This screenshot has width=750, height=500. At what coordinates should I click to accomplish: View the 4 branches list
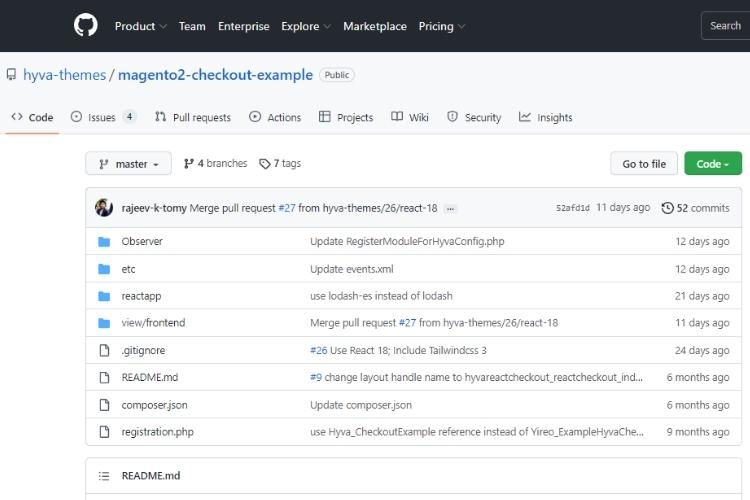215,164
